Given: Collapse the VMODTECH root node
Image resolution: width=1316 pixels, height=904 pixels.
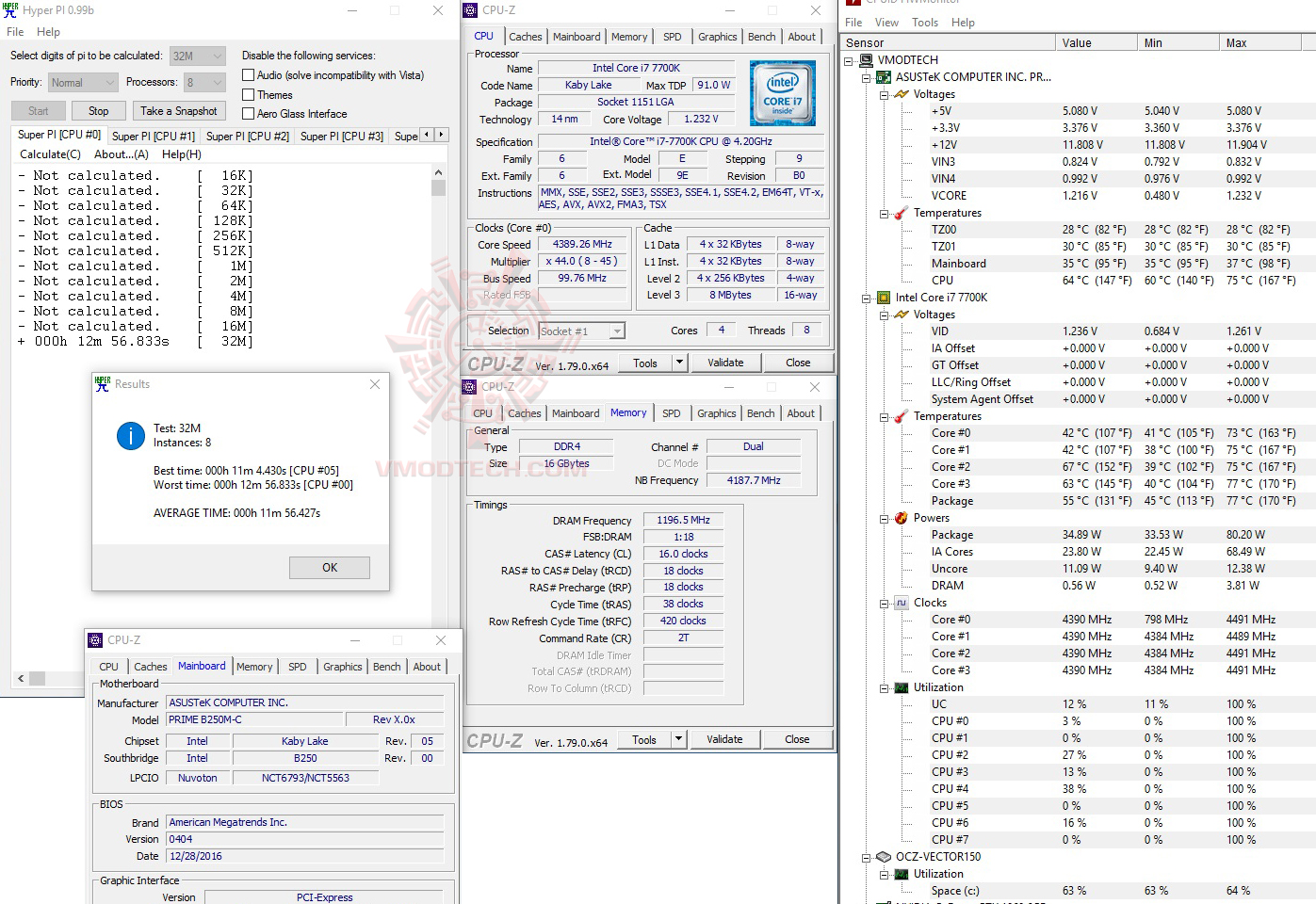Looking at the screenshot, I should coord(849,60).
